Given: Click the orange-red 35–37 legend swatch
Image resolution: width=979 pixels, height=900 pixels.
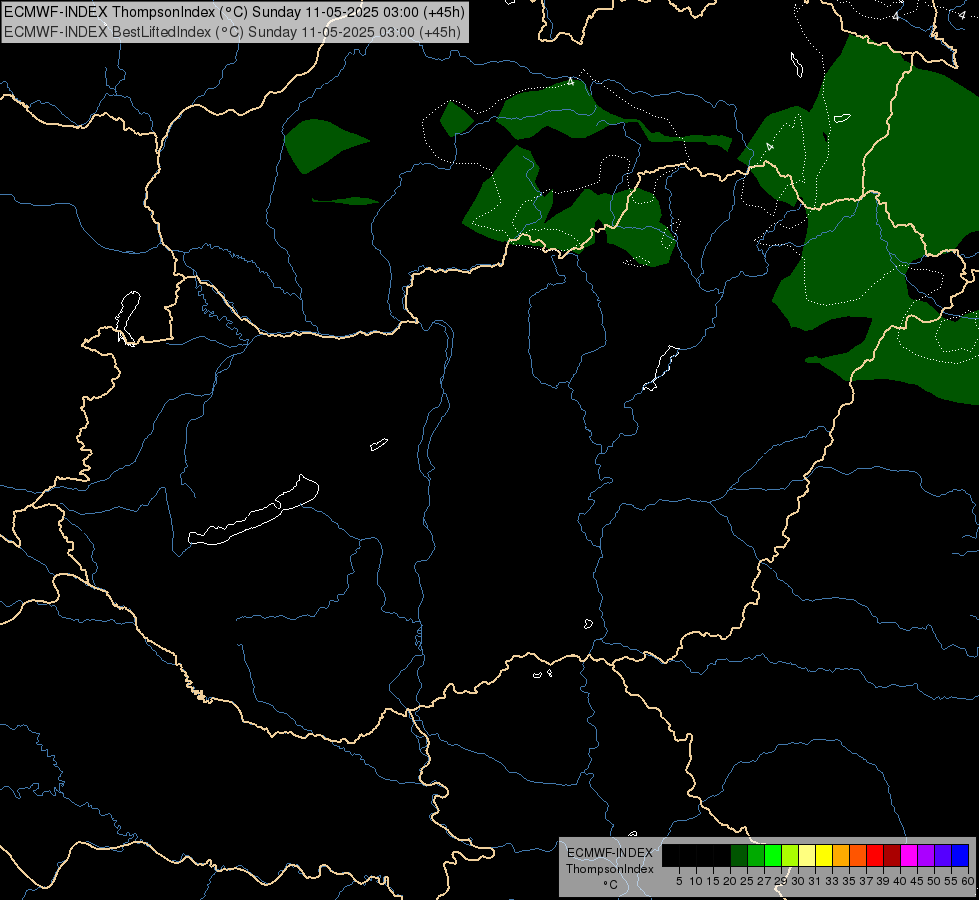Looking at the screenshot, I should 858,856.
